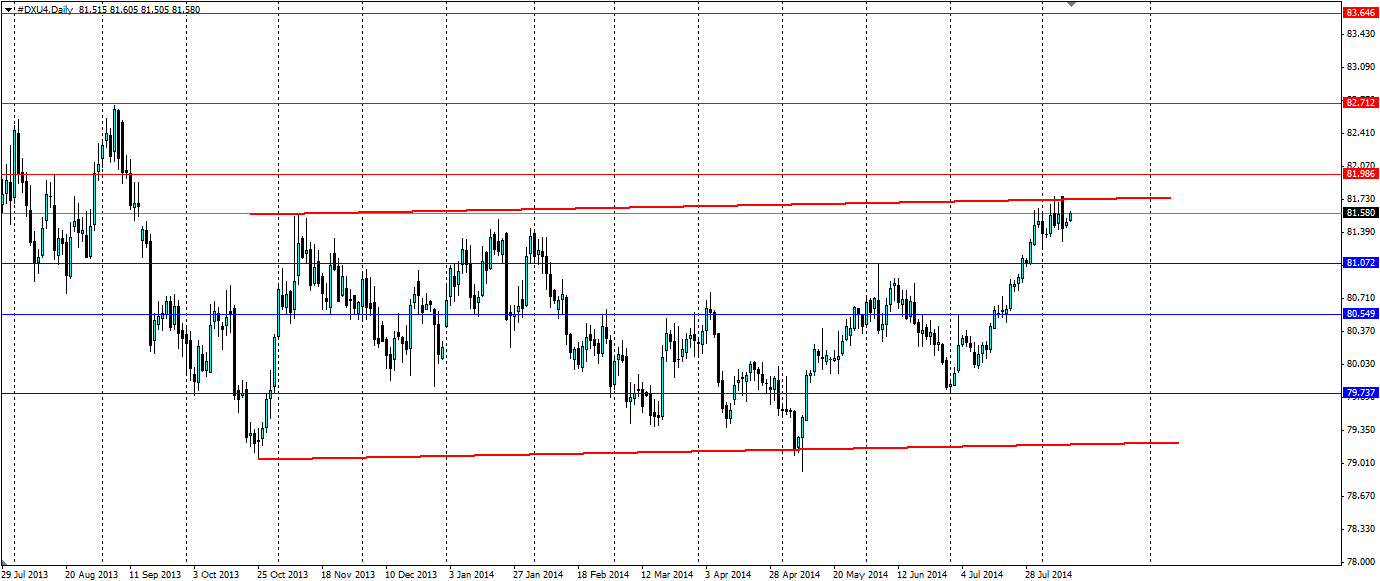Click the 29 Jul 2013 date label
This screenshot has width=1380, height=581.
[x=24, y=575]
